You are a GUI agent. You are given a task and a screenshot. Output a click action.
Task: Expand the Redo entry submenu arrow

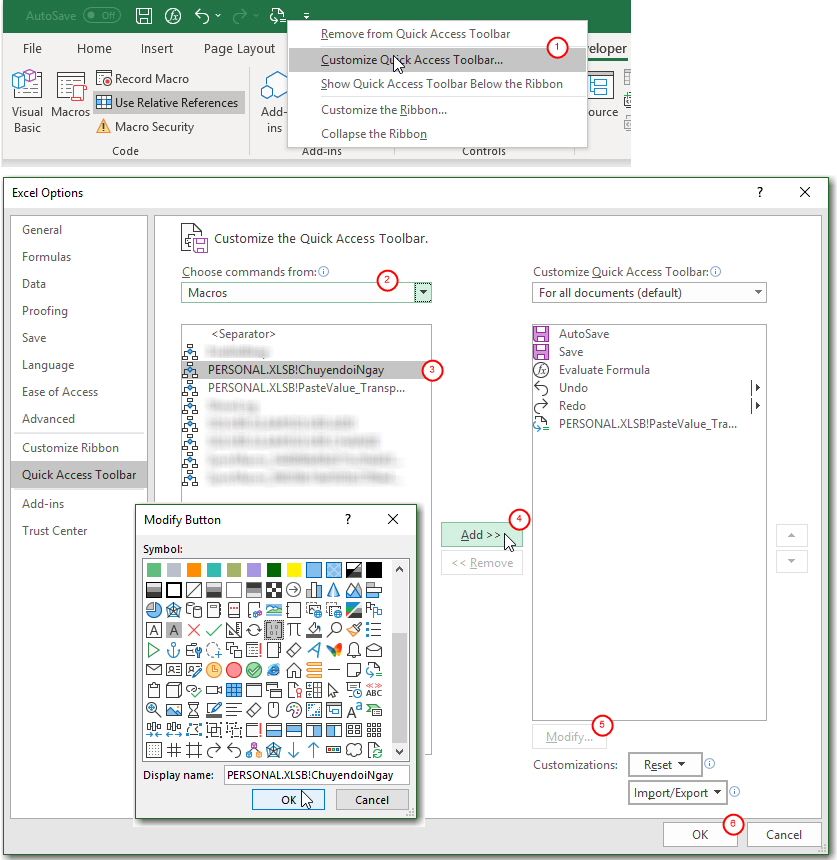tap(757, 405)
